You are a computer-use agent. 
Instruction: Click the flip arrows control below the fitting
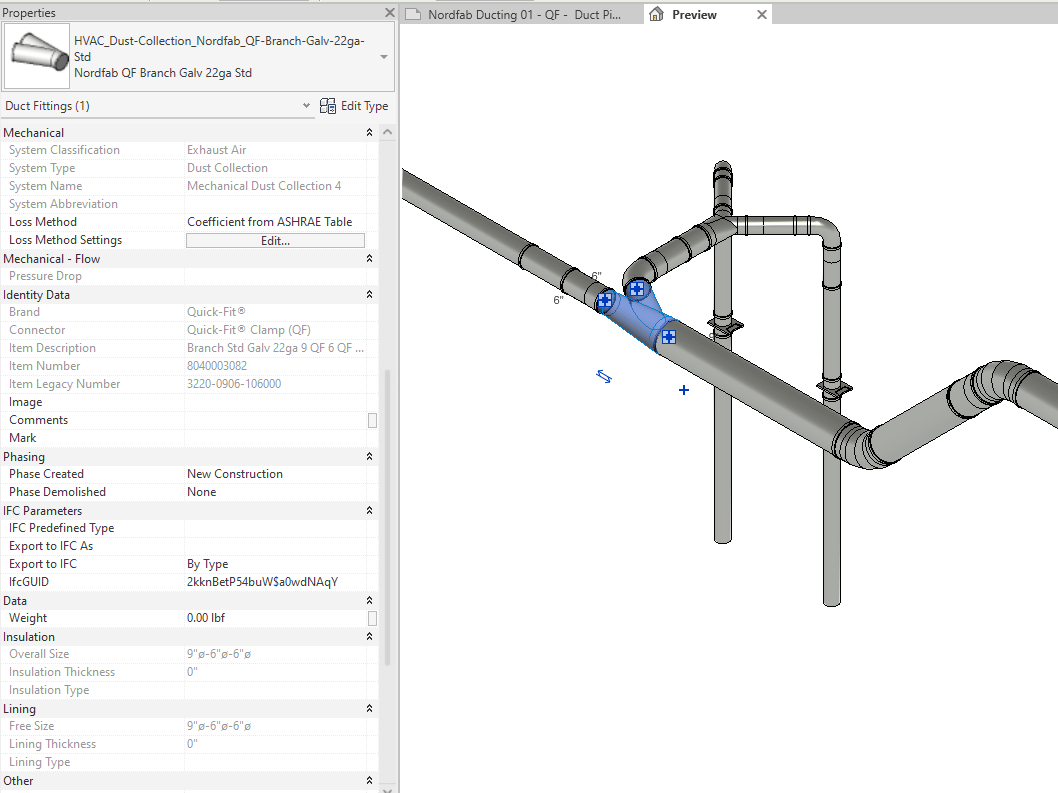click(602, 375)
